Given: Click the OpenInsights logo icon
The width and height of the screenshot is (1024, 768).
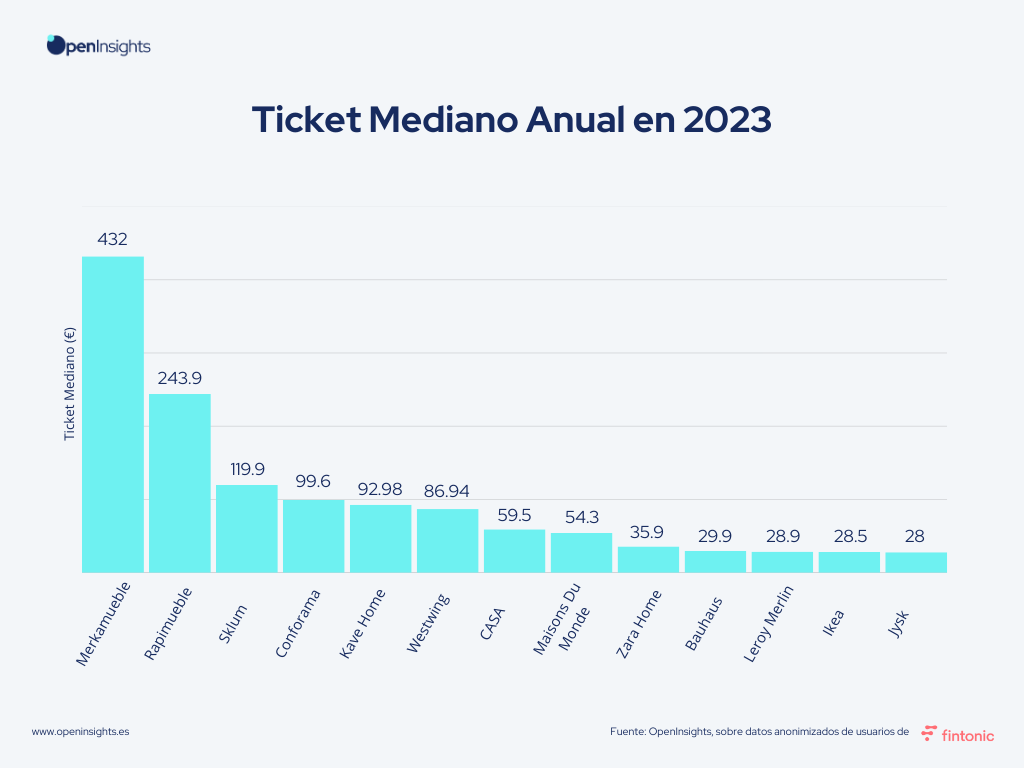Looking at the screenshot, I should tap(56, 45).
